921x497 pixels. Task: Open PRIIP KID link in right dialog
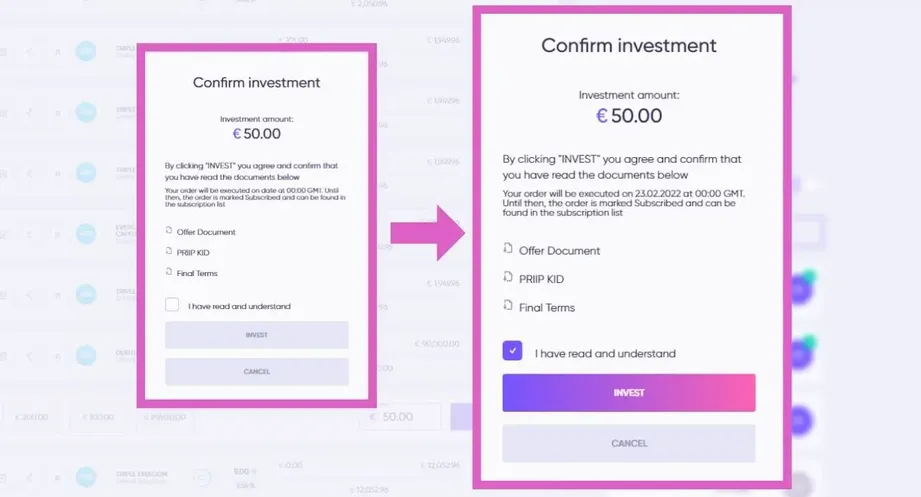tap(541, 279)
